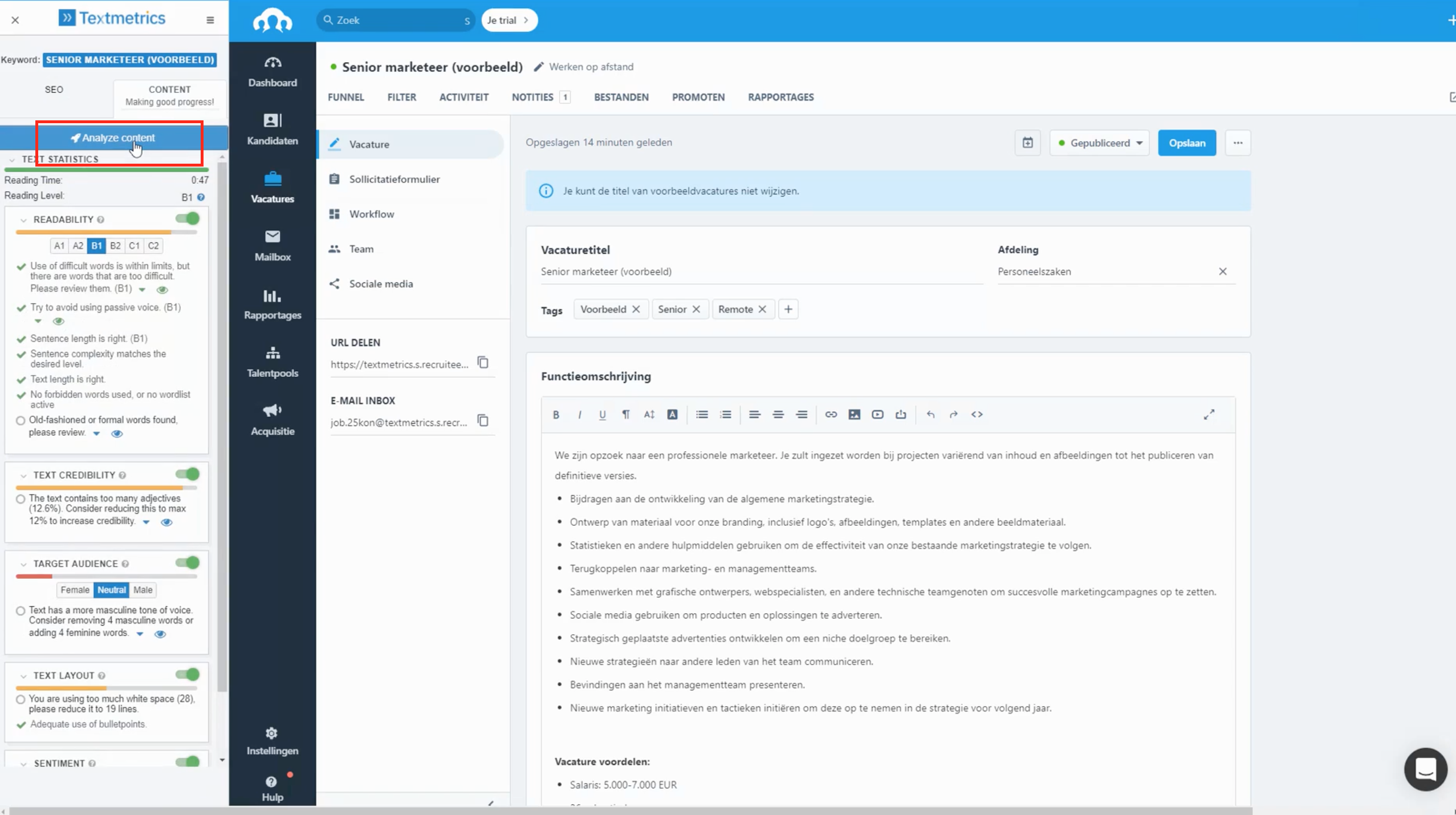This screenshot has width=1456, height=815.
Task: Select reading level B2
Action: point(115,246)
